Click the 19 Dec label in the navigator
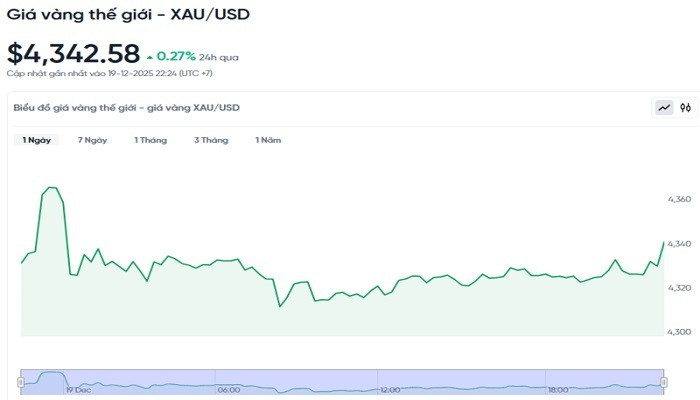 point(78,390)
